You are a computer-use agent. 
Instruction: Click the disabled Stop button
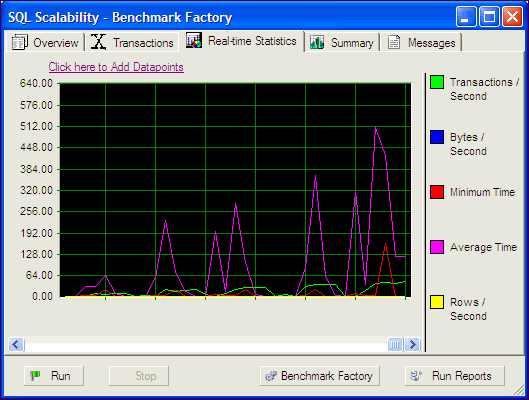pyautogui.click(x=139, y=376)
